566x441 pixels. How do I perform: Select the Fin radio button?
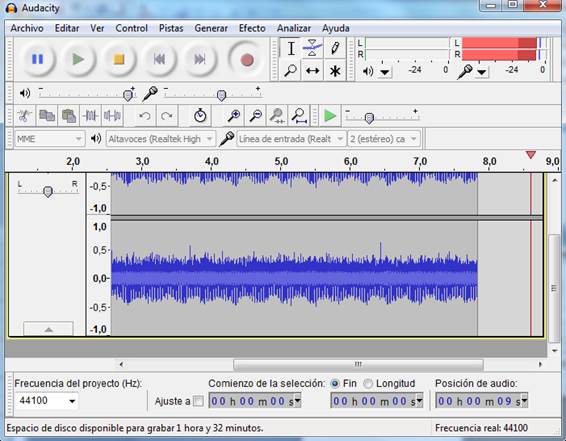pyautogui.click(x=335, y=384)
